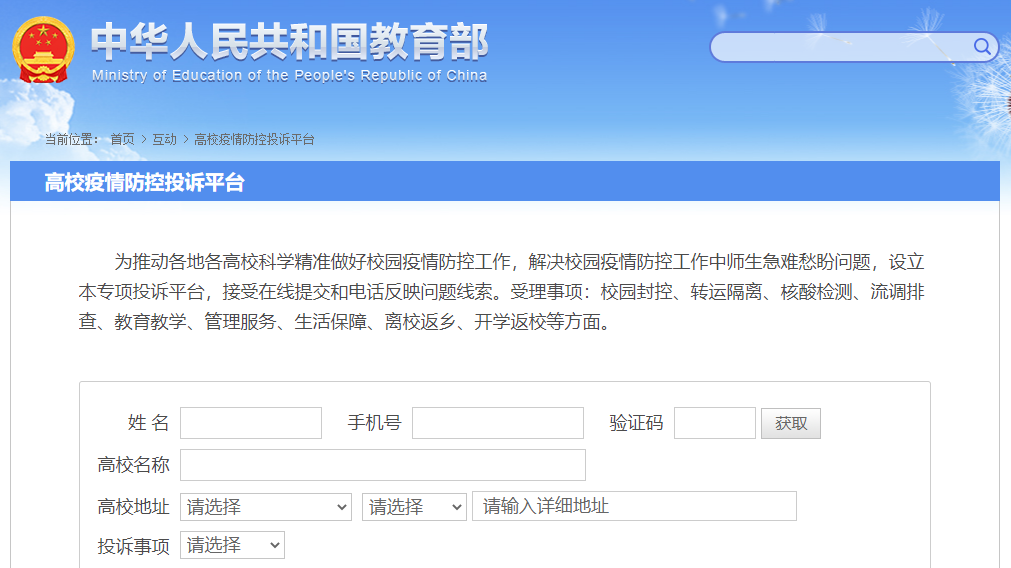Click the Ministry of Education English subtitle
The image size is (1011, 568).
tap(290, 76)
